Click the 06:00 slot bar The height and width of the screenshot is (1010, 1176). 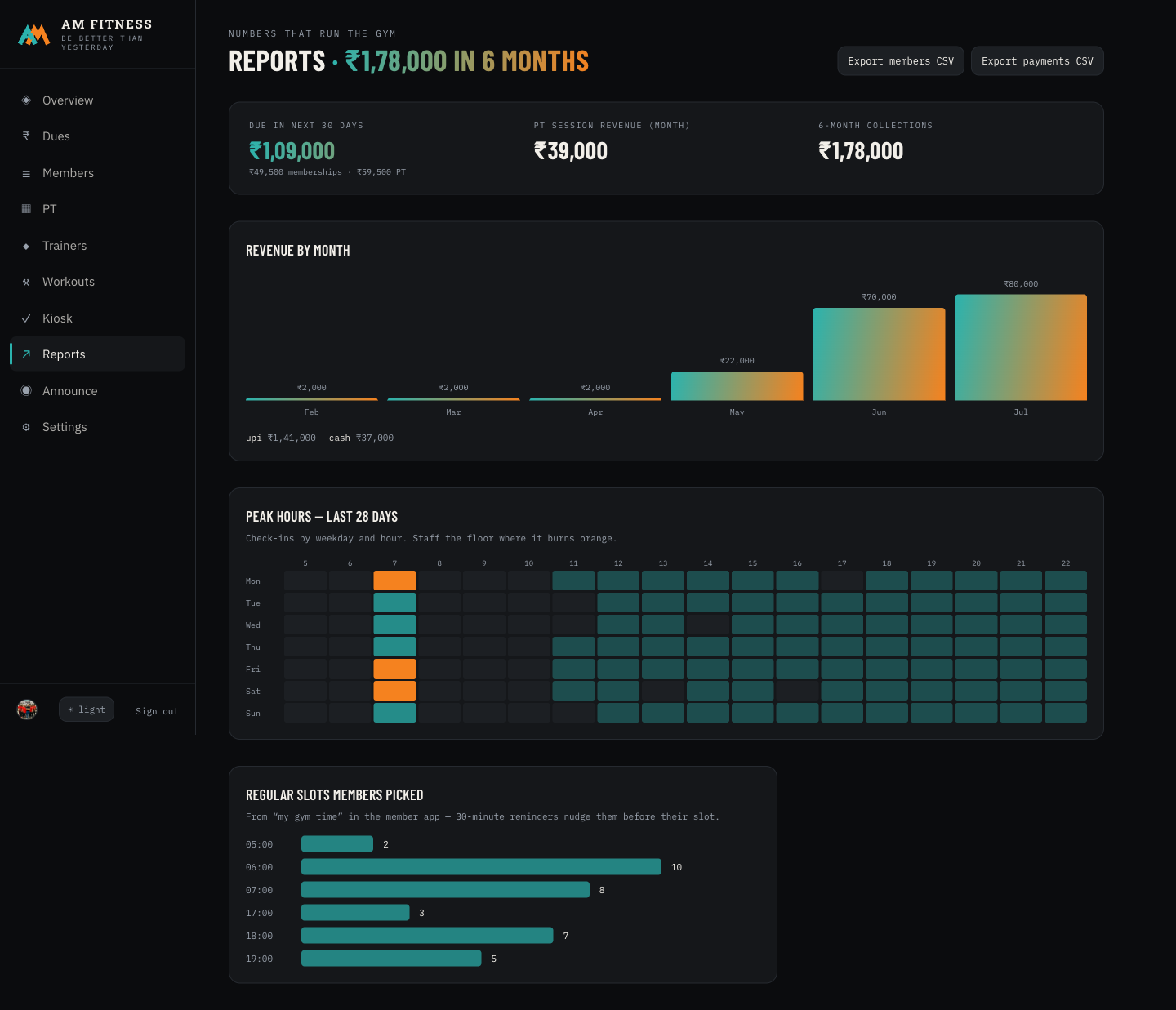[x=481, y=867]
